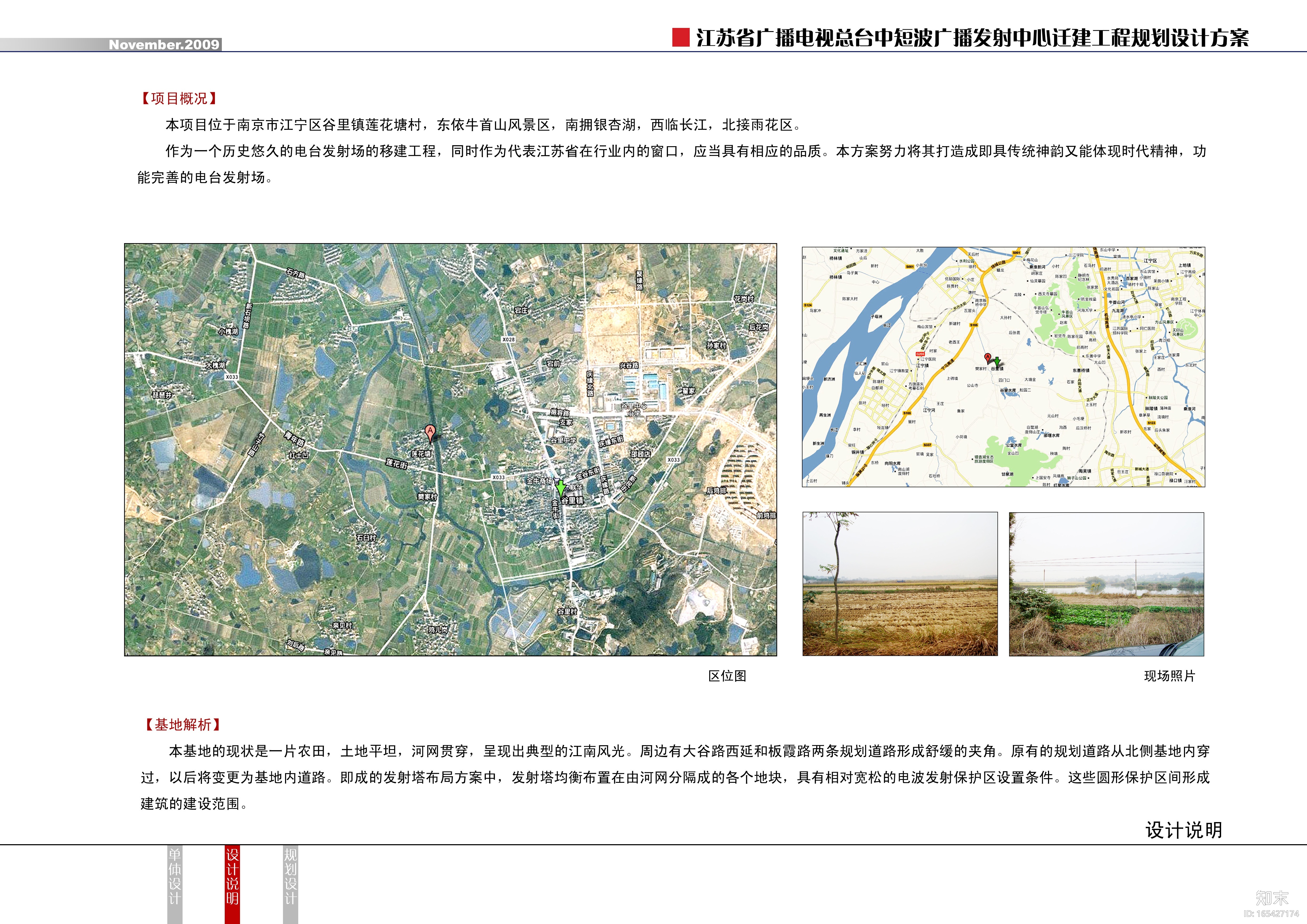
Task: Open the 规划设计 tab at bottom
Action: [290, 884]
